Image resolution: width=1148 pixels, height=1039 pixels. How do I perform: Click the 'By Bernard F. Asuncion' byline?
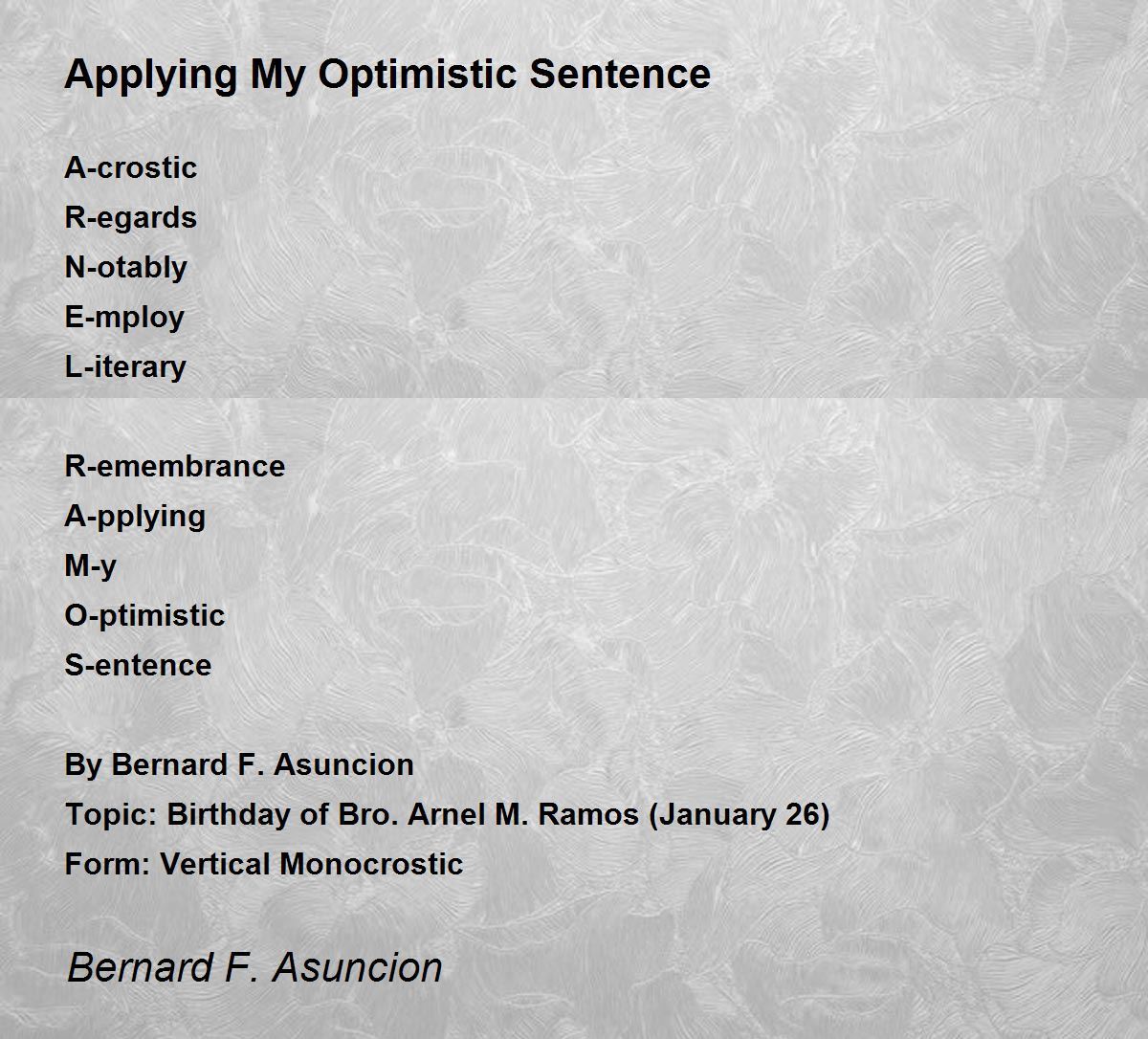(239, 764)
